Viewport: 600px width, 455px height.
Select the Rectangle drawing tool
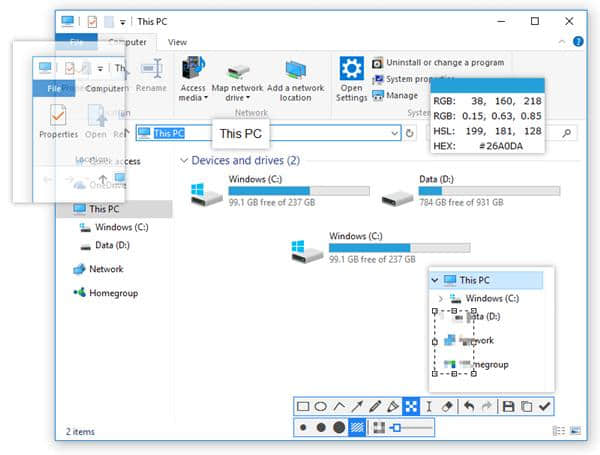pyautogui.click(x=303, y=407)
